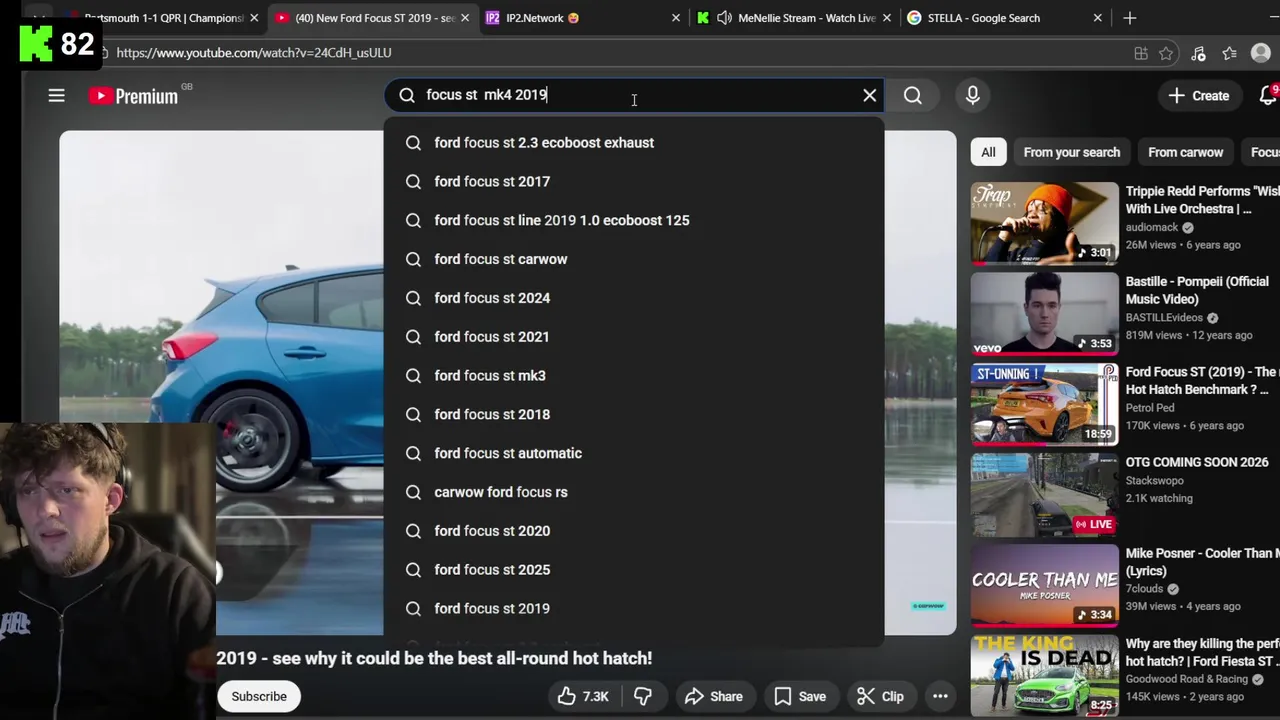Open Bastille Pompeii video thumbnail
The width and height of the screenshot is (1280, 720).
(1044, 314)
